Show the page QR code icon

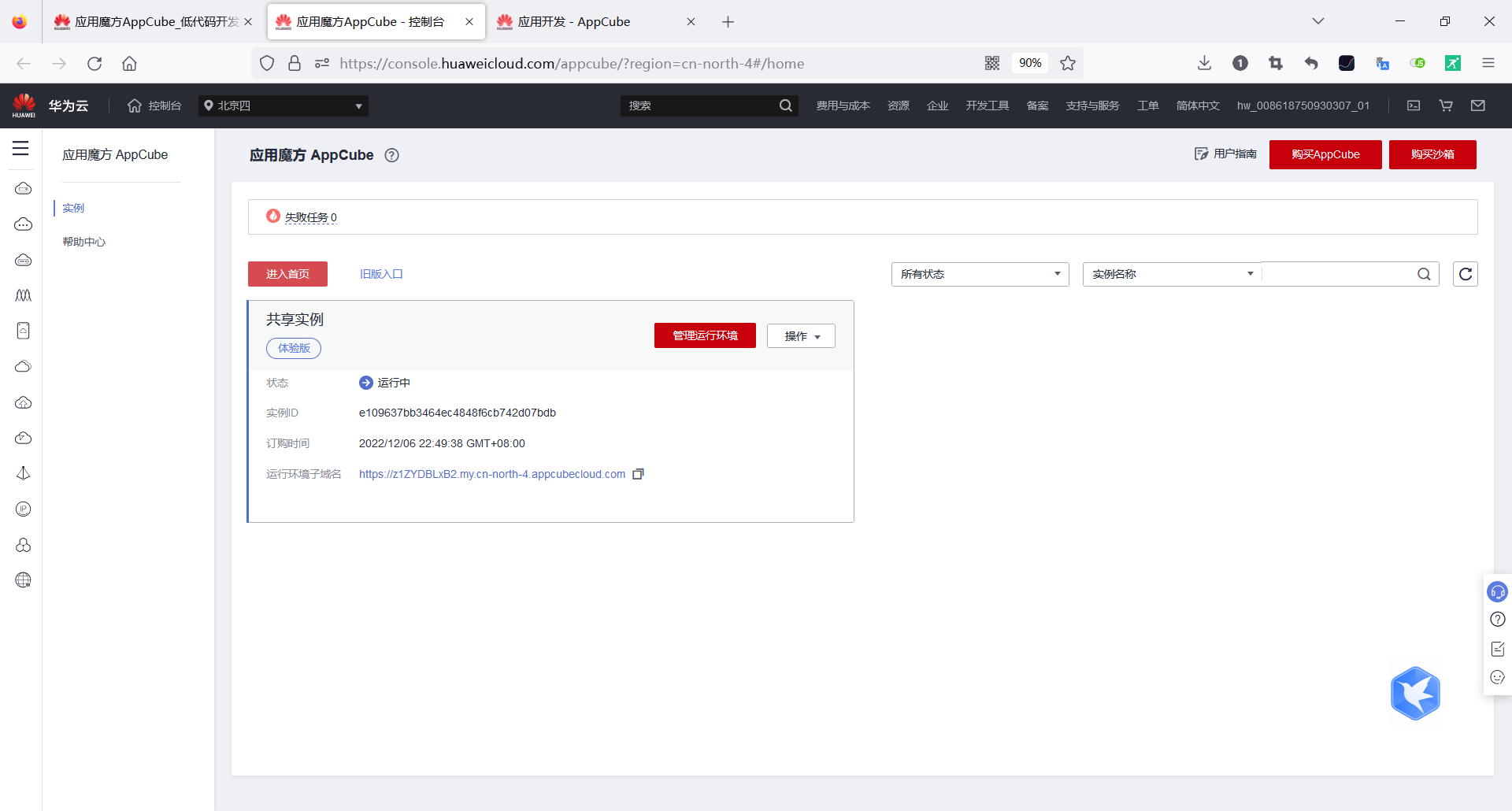[x=992, y=63]
